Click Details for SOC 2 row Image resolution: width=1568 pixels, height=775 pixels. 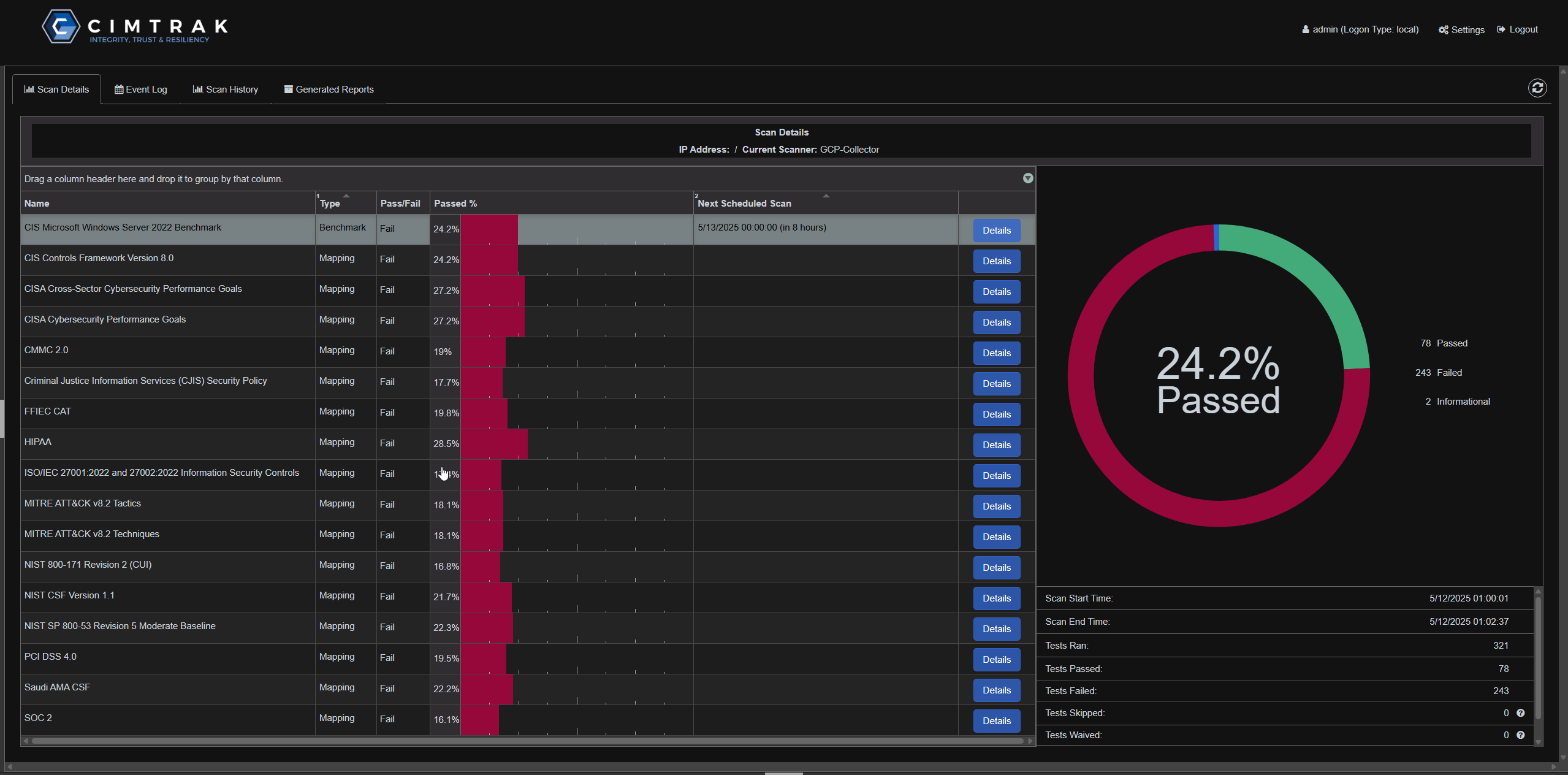[996, 721]
